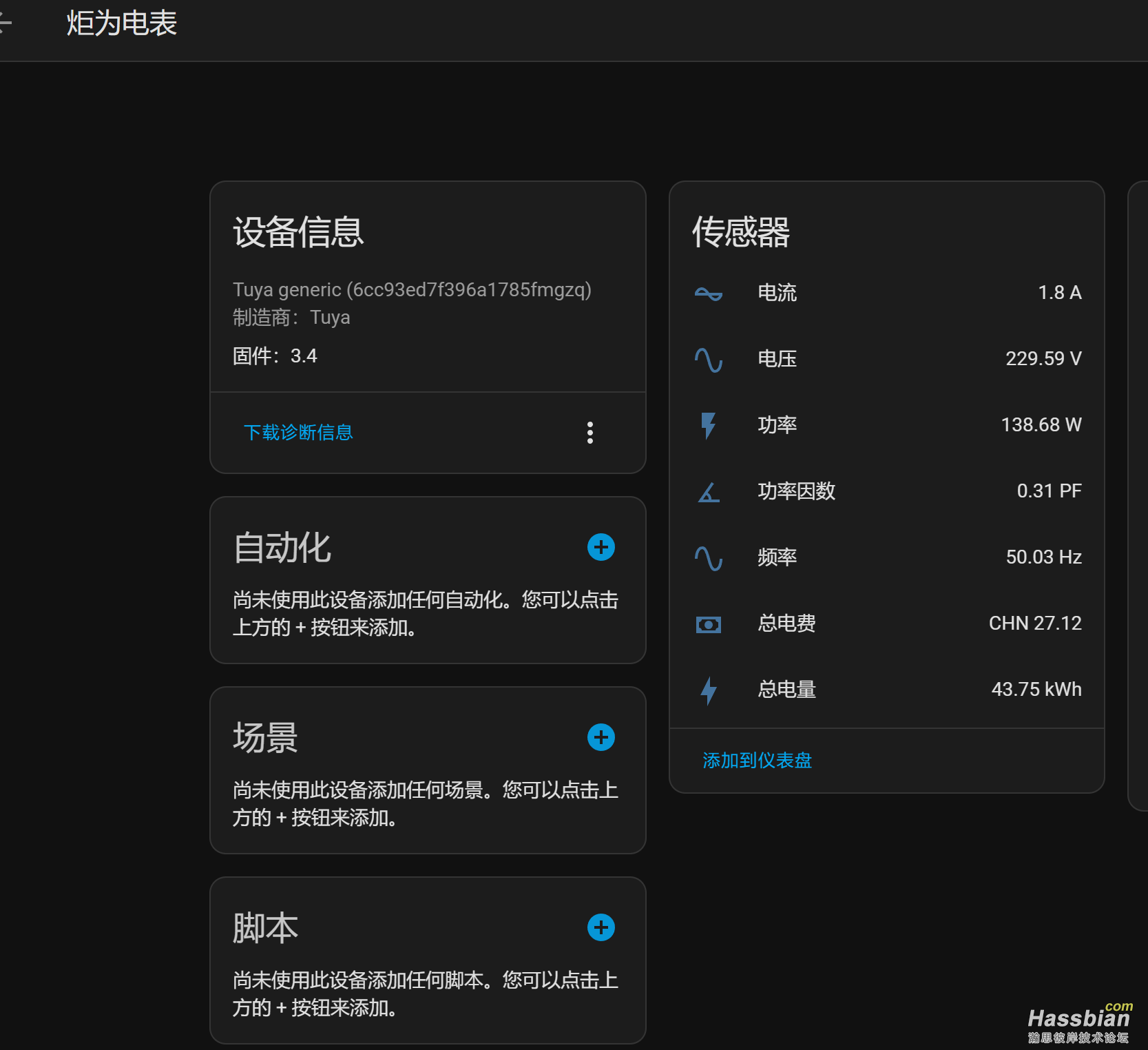The width and height of the screenshot is (1148, 1050).
Task: Go back using the arrow beside 炬为电表
Action: pyautogui.click(x=4, y=23)
